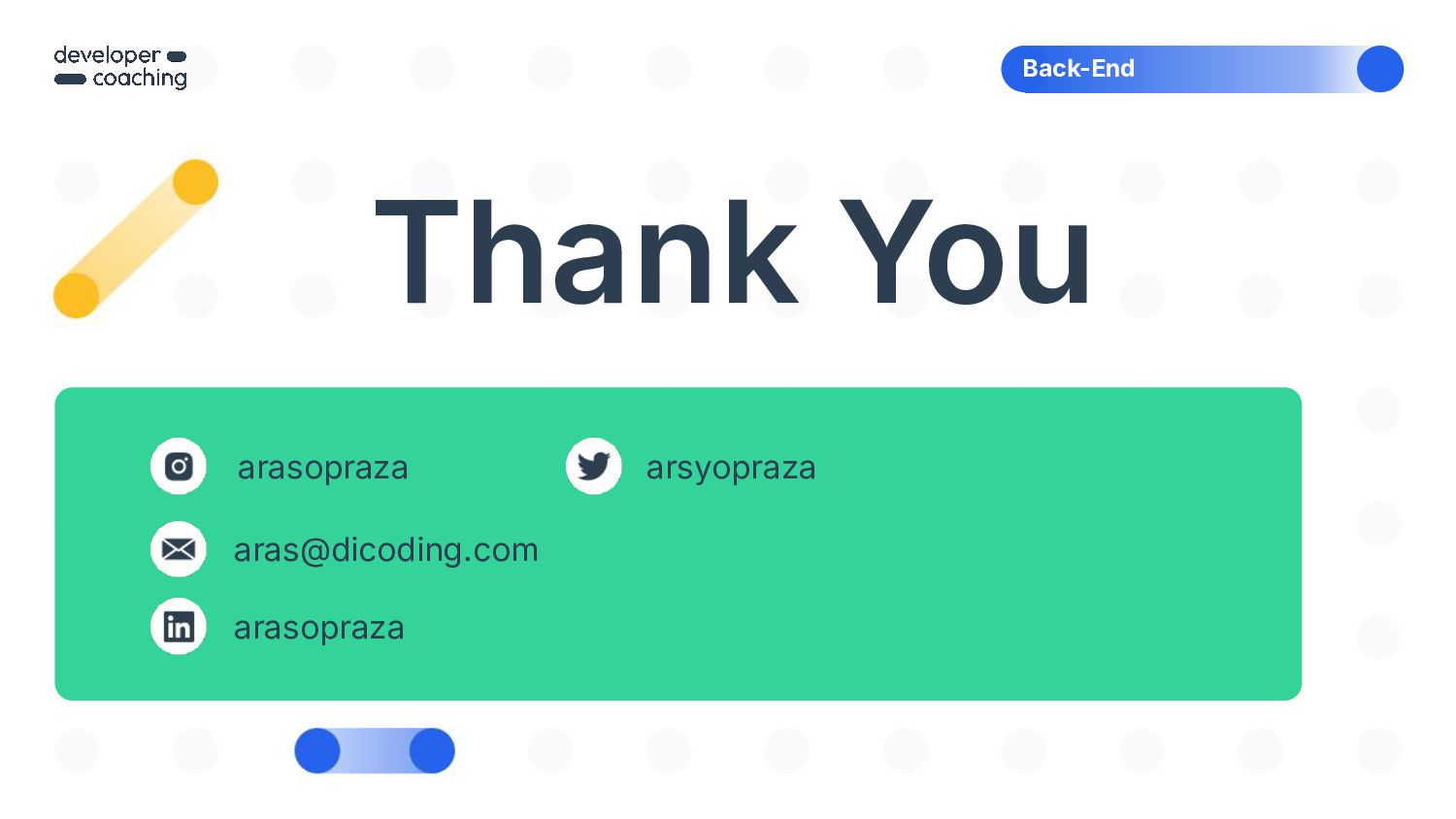Click the email envelope icon
Image resolution: width=1456 pixels, height=819 pixels.
179,549
